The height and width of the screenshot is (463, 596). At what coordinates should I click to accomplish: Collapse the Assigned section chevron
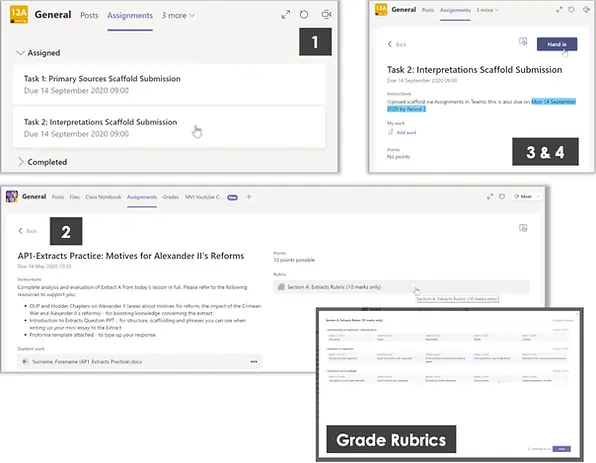(21, 52)
